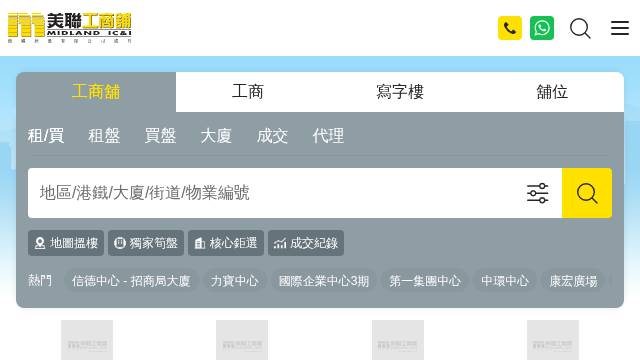Screen dimensions: 640x360
Task: Choose hot tag 國際企業中心3期
Action: pos(324,281)
